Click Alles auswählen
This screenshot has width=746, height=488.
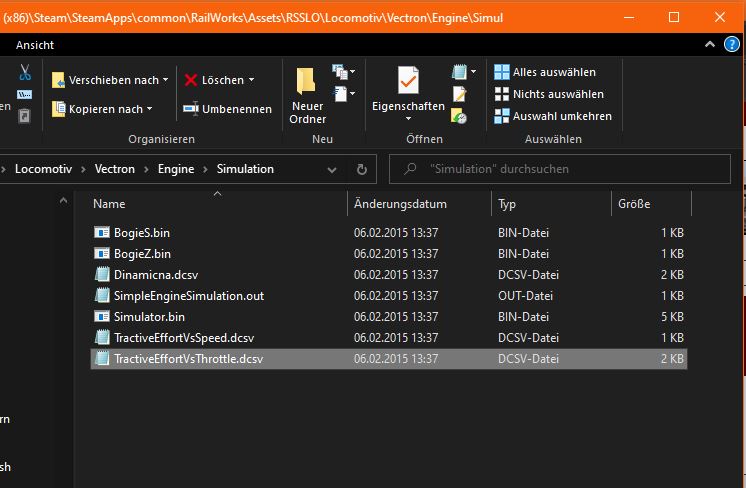[x=545, y=72]
